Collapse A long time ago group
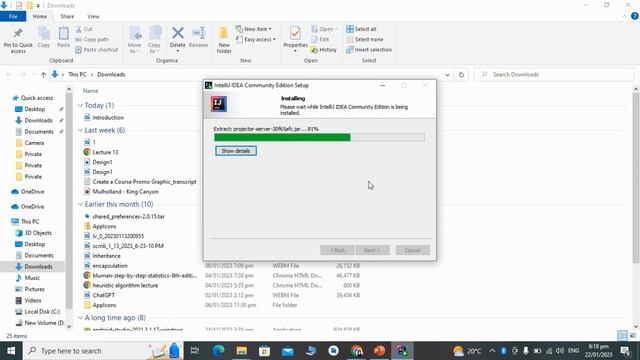This screenshot has width=640, height=360. pos(80,318)
